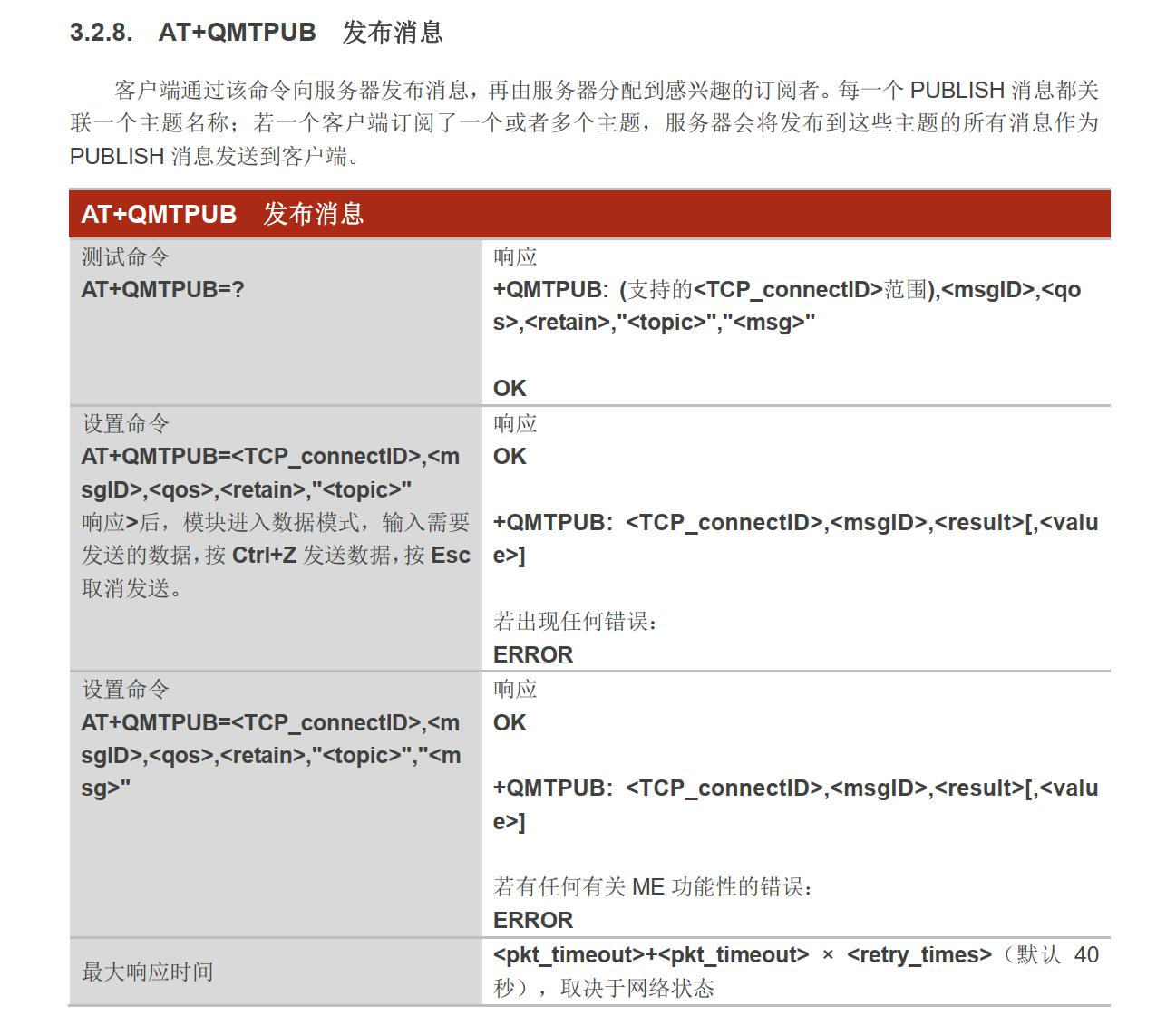Click the section heading 3.2.8 AT+QMTPUB

(x=257, y=33)
